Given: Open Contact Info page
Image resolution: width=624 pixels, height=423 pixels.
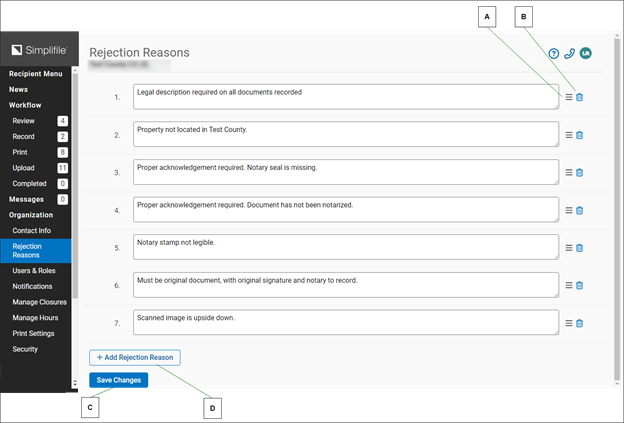Looking at the screenshot, I should point(31,230).
